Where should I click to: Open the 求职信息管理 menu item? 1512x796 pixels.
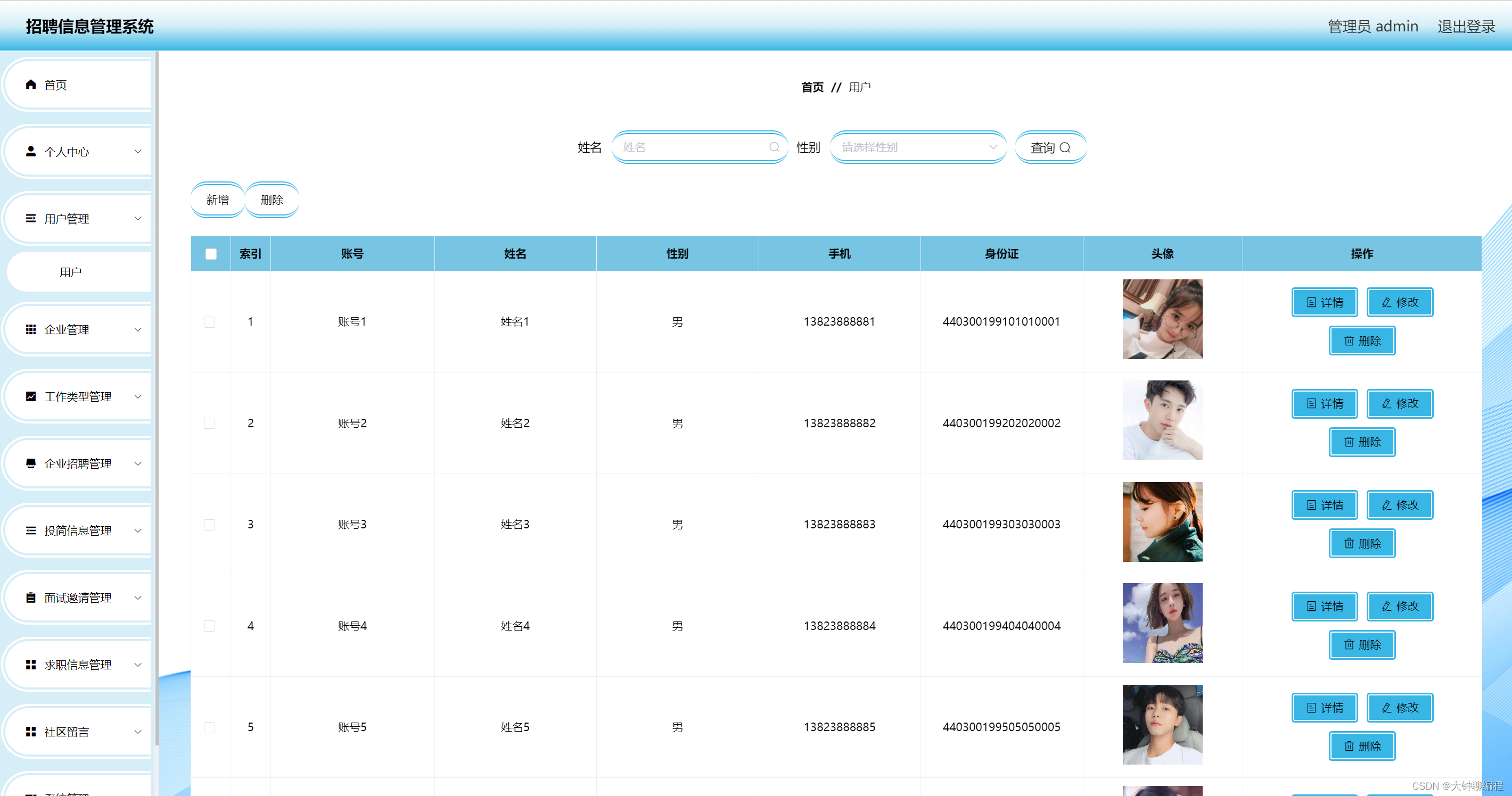(x=78, y=665)
